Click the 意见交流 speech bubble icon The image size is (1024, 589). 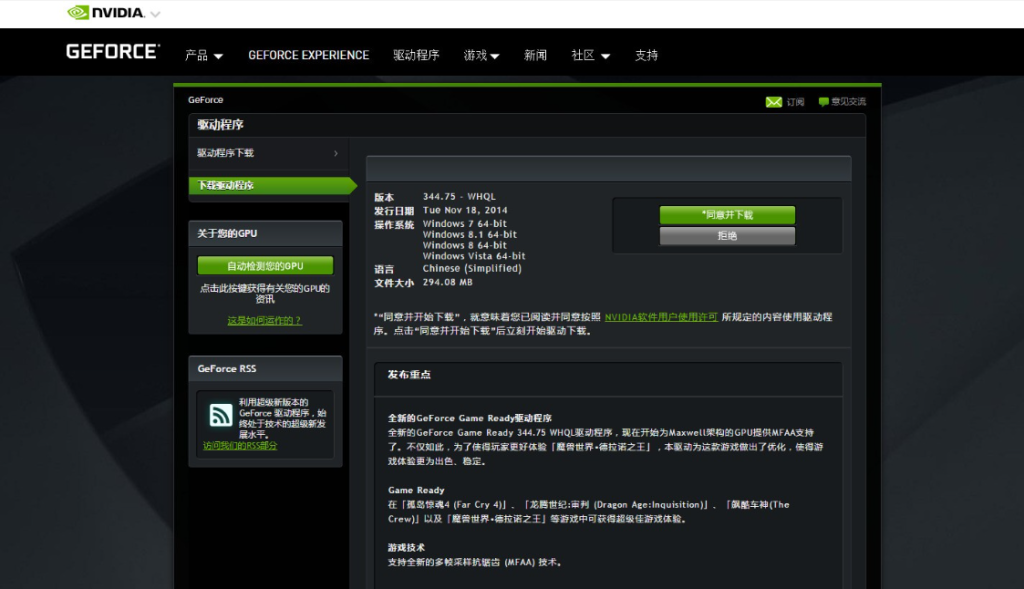tap(824, 101)
